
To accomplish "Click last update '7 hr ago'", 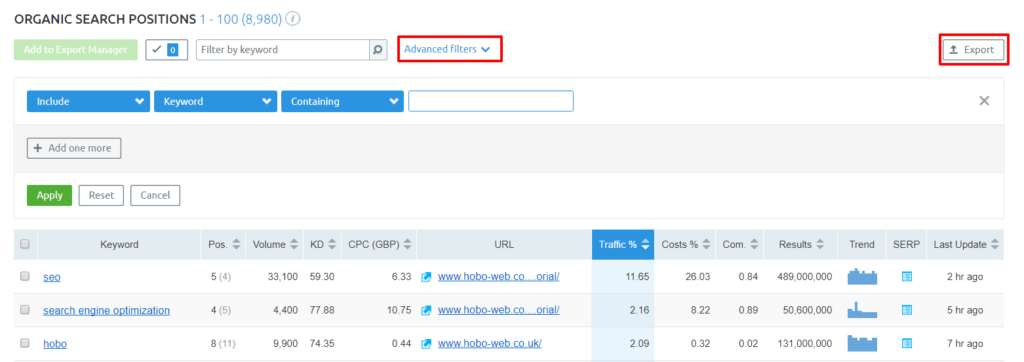I will 965,343.
